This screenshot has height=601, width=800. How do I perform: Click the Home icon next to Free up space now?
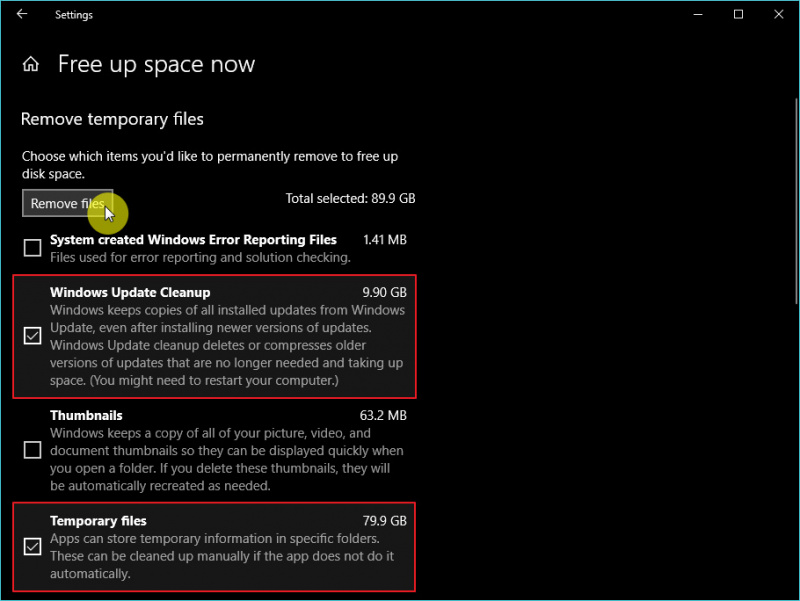pyautogui.click(x=30, y=63)
